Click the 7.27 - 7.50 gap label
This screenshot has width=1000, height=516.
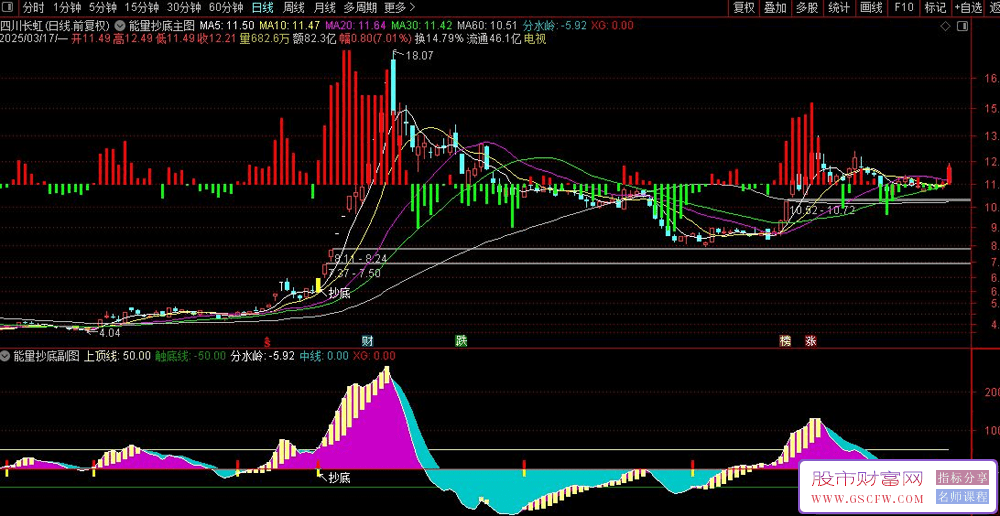[354, 272]
